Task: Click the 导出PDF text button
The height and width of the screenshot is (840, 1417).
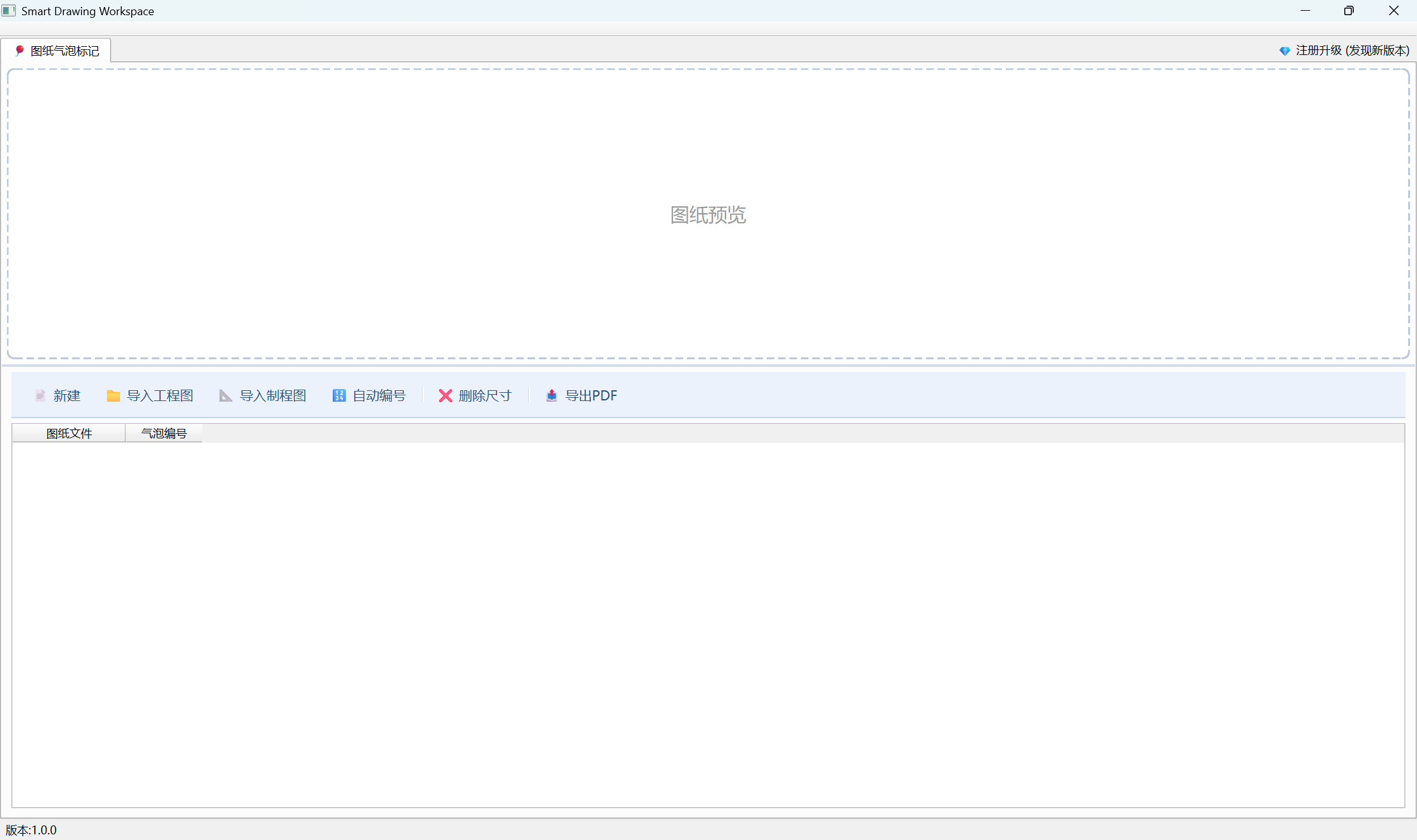Action: [x=591, y=395]
